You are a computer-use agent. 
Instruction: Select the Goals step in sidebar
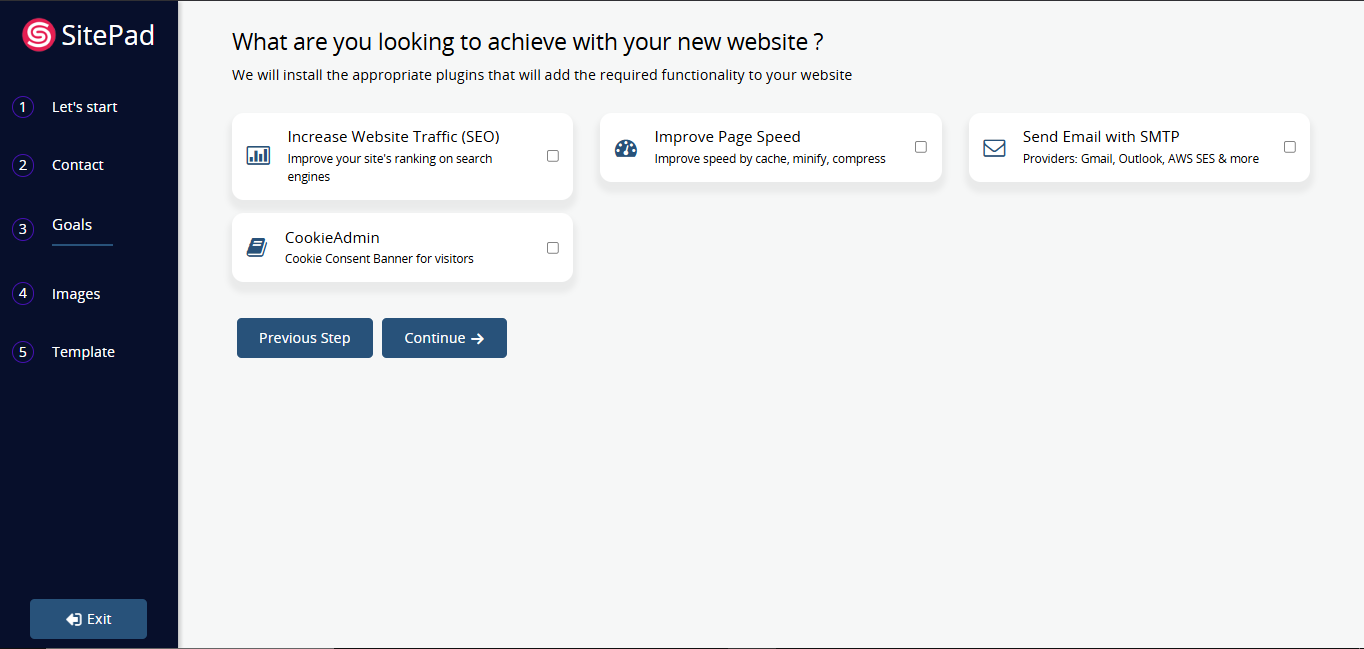click(72, 225)
